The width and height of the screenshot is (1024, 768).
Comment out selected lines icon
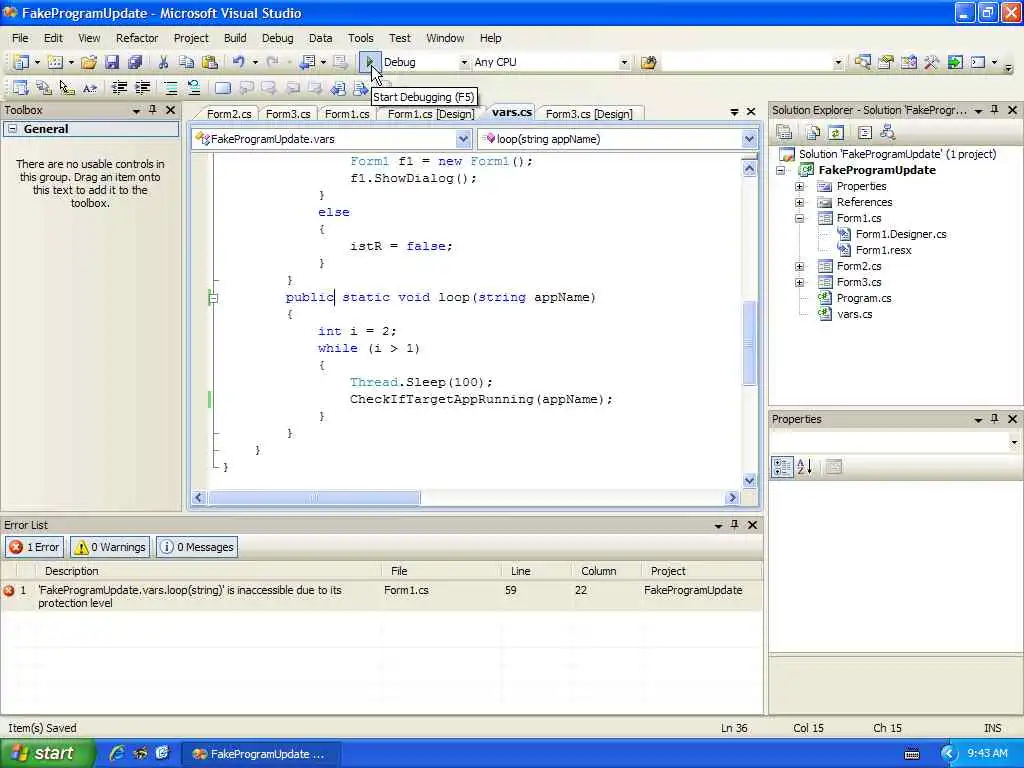(170, 88)
